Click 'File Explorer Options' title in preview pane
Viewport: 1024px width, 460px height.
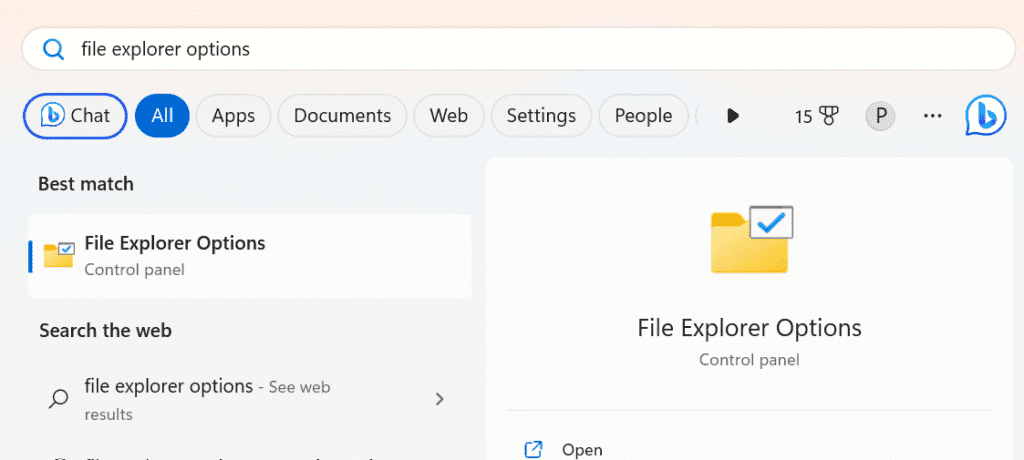tap(750, 327)
